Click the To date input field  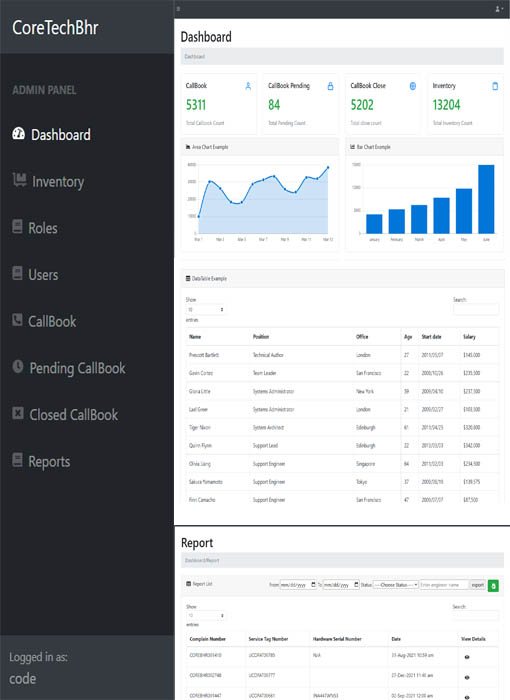point(341,584)
